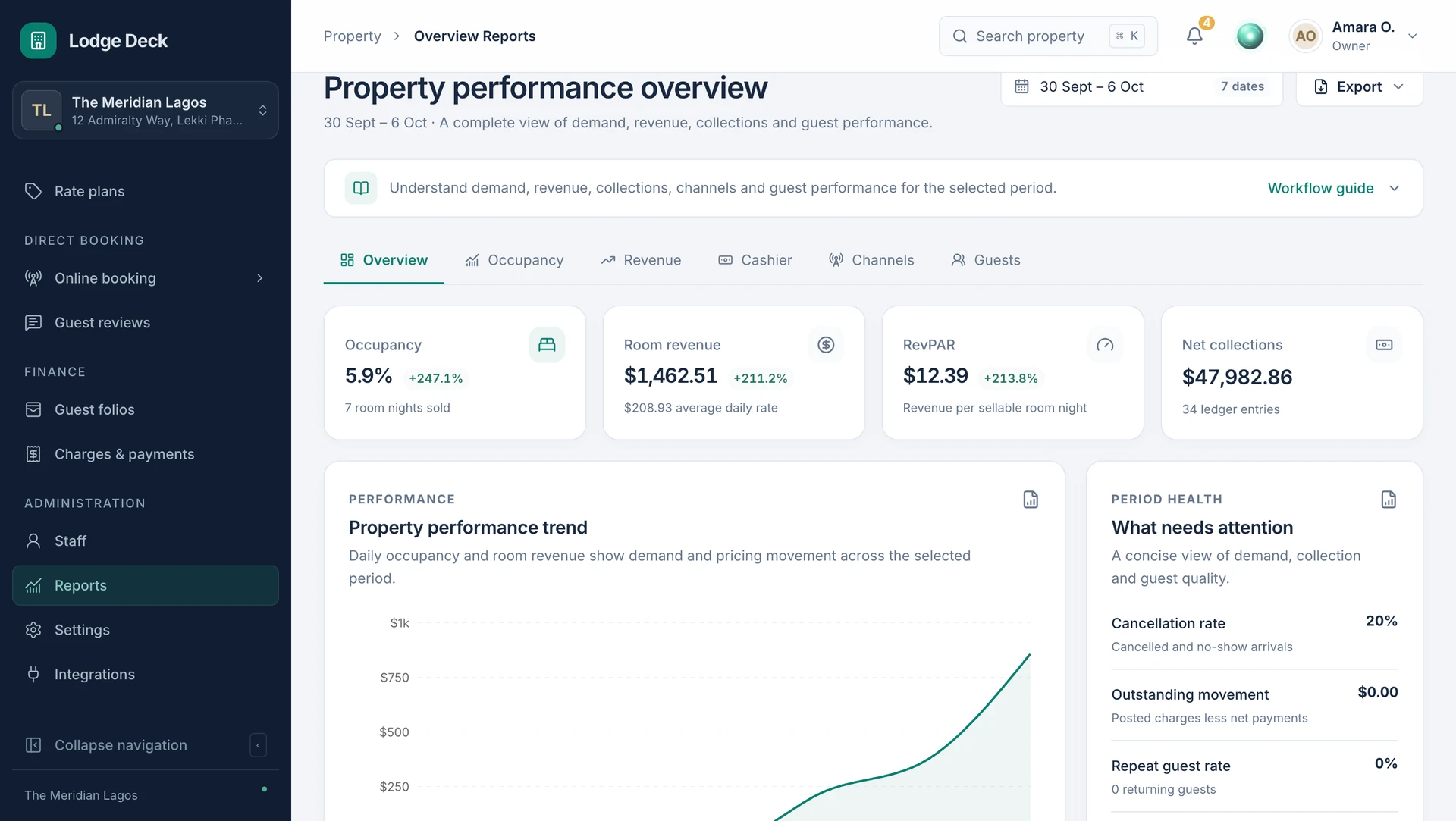The width and height of the screenshot is (1456, 821).
Task: Open the 30 Sept – 6 Oct date picker
Action: [1141, 87]
